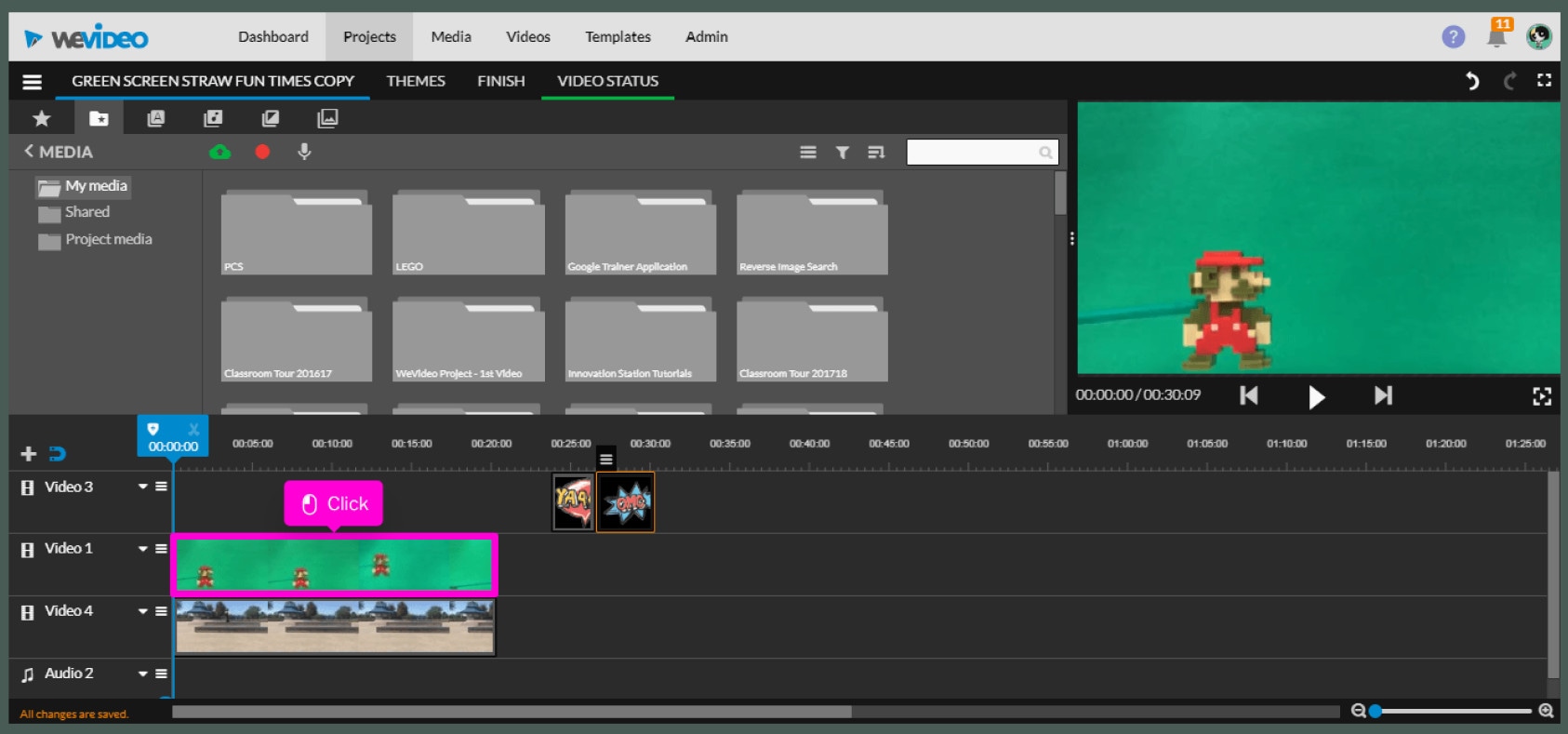The image size is (1568, 734).
Task: Check VIDEO STATUS
Action: [608, 81]
